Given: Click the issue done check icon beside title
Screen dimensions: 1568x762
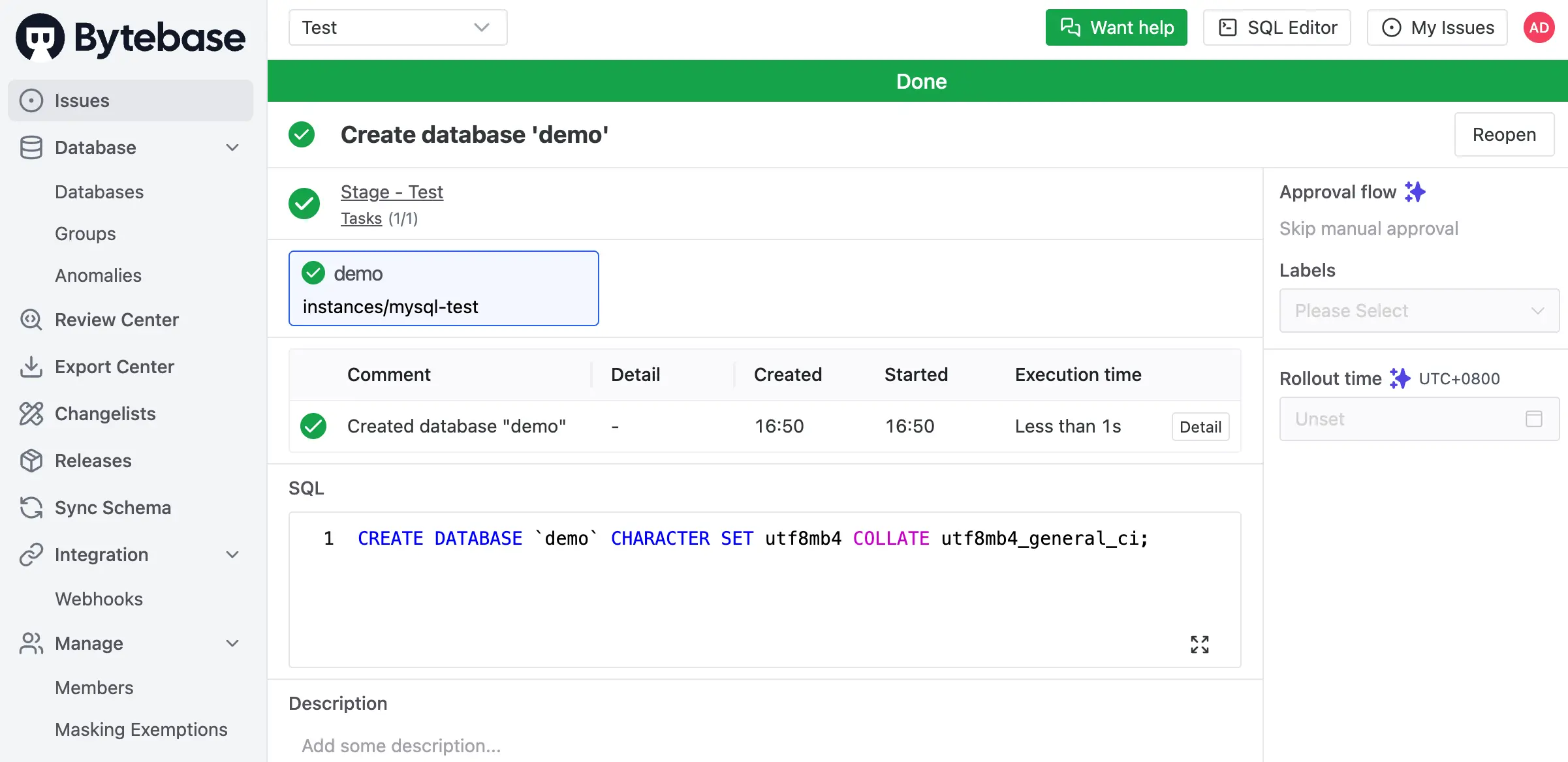Looking at the screenshot, I should point(302,134).
